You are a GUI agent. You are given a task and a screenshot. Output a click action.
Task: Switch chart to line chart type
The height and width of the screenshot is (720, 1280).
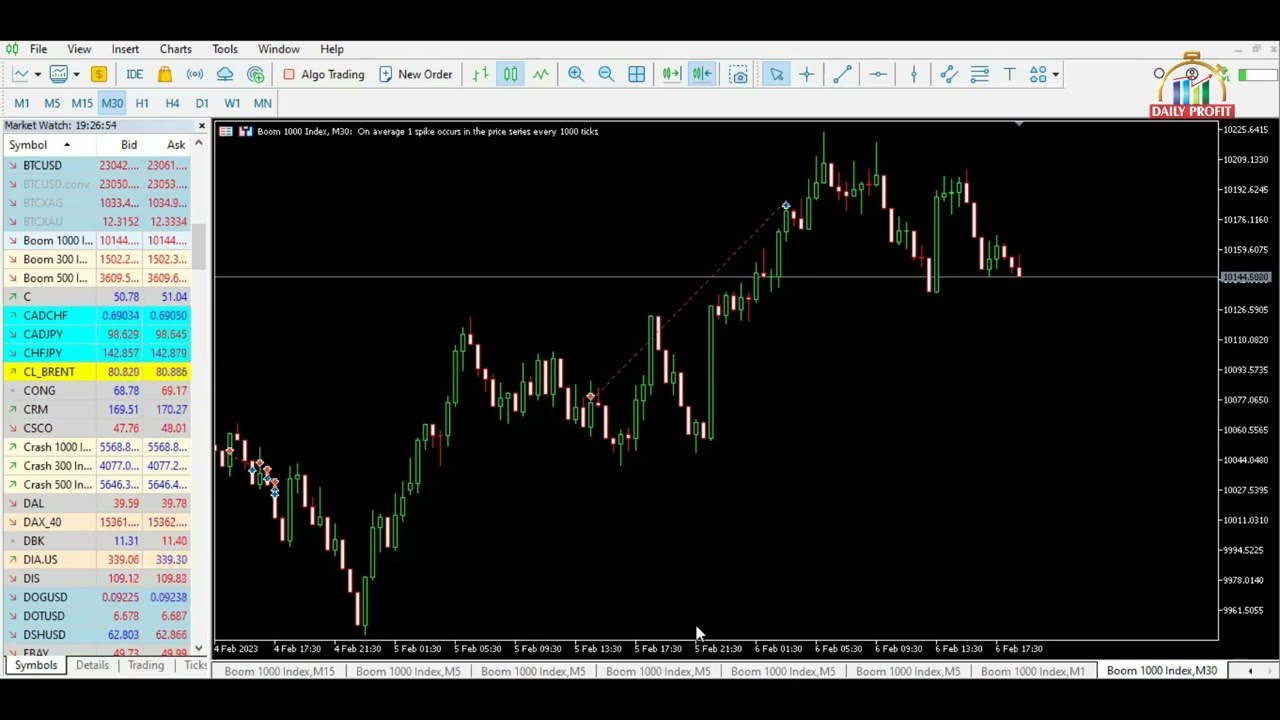pyautogui.click(x=541, y=74)
